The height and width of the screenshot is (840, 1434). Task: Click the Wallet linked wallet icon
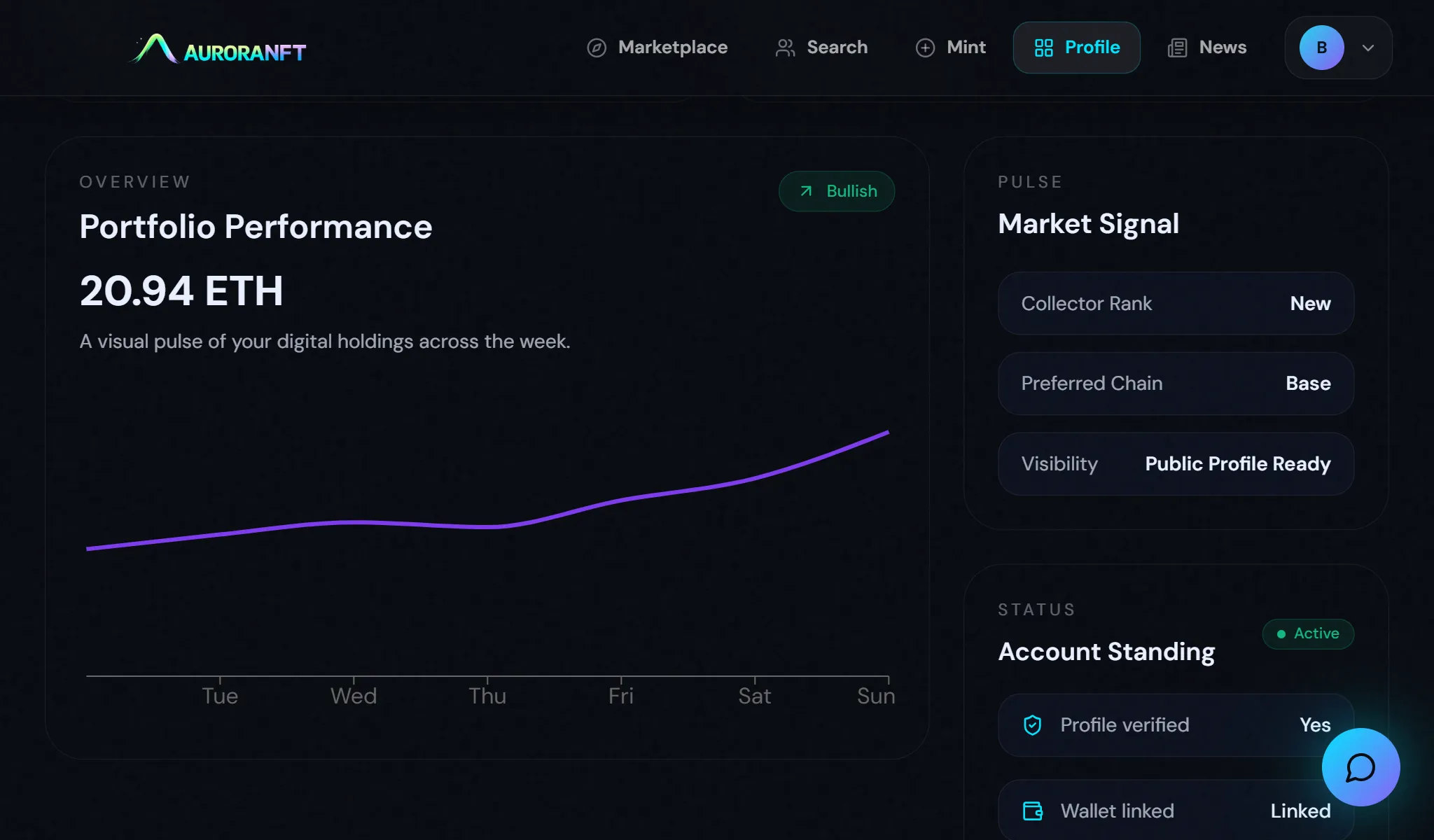[1033, 811]
